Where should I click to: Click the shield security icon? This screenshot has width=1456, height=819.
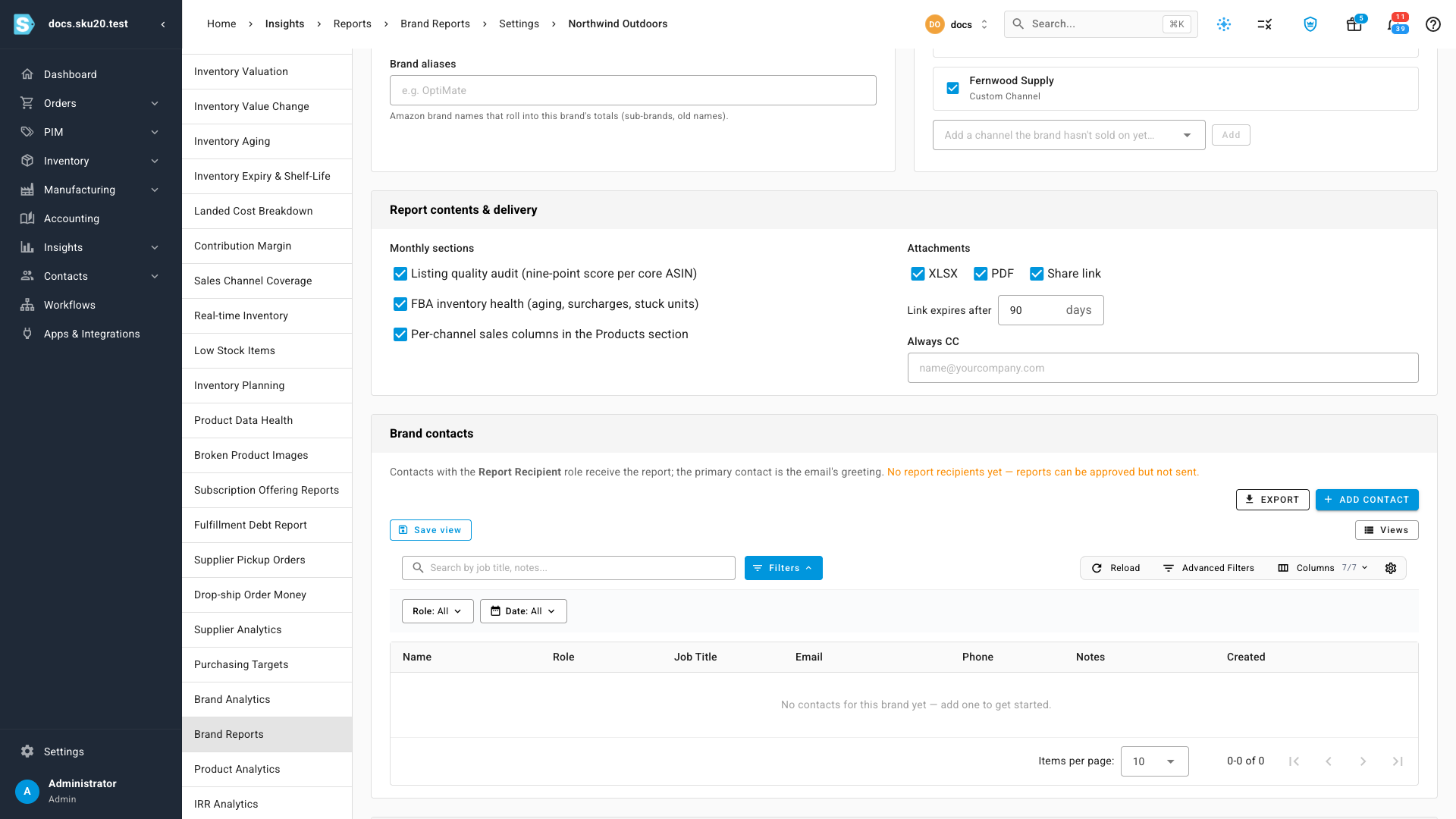tap(1310, 24)
